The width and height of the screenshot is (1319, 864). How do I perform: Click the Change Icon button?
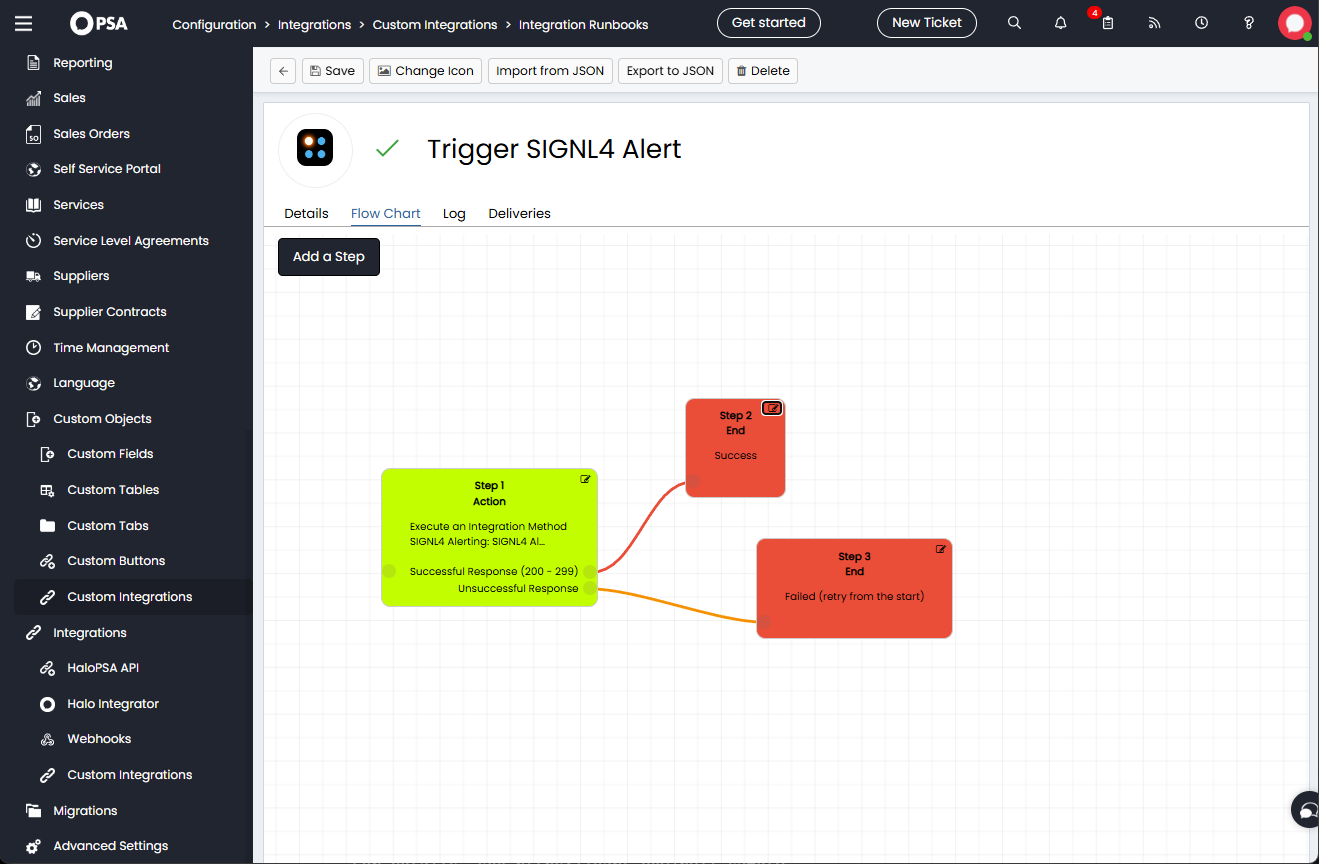pyautogui.click(x=425, y=71)
